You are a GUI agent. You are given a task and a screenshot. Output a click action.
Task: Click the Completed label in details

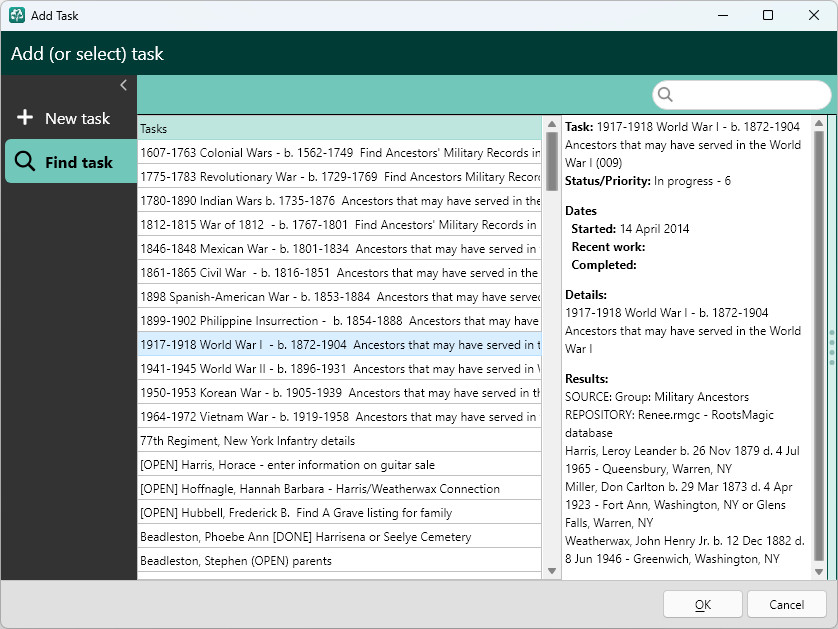604,265
